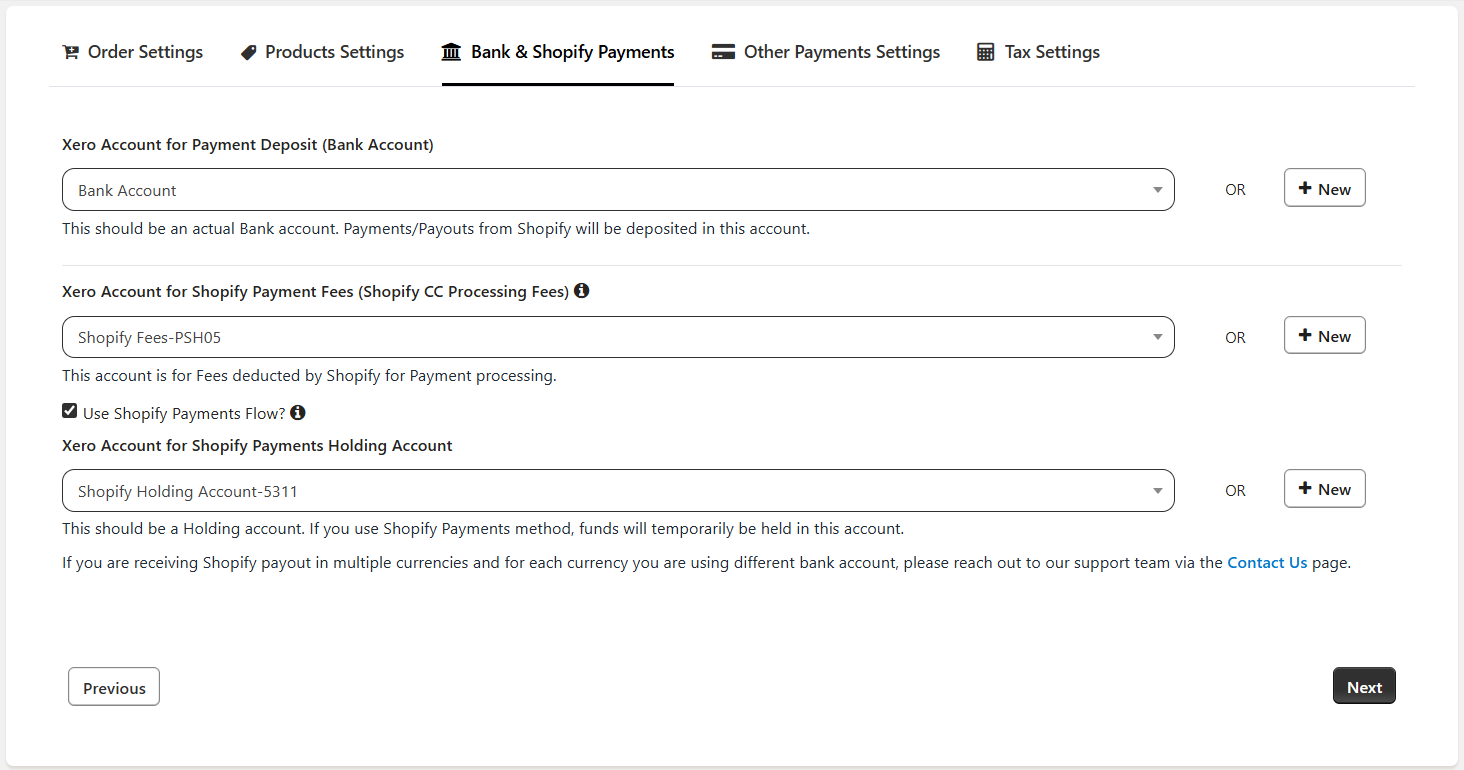Click the calculator icon beside Tax Settings
The image size is (1464, 770).
tap(986, 52)
